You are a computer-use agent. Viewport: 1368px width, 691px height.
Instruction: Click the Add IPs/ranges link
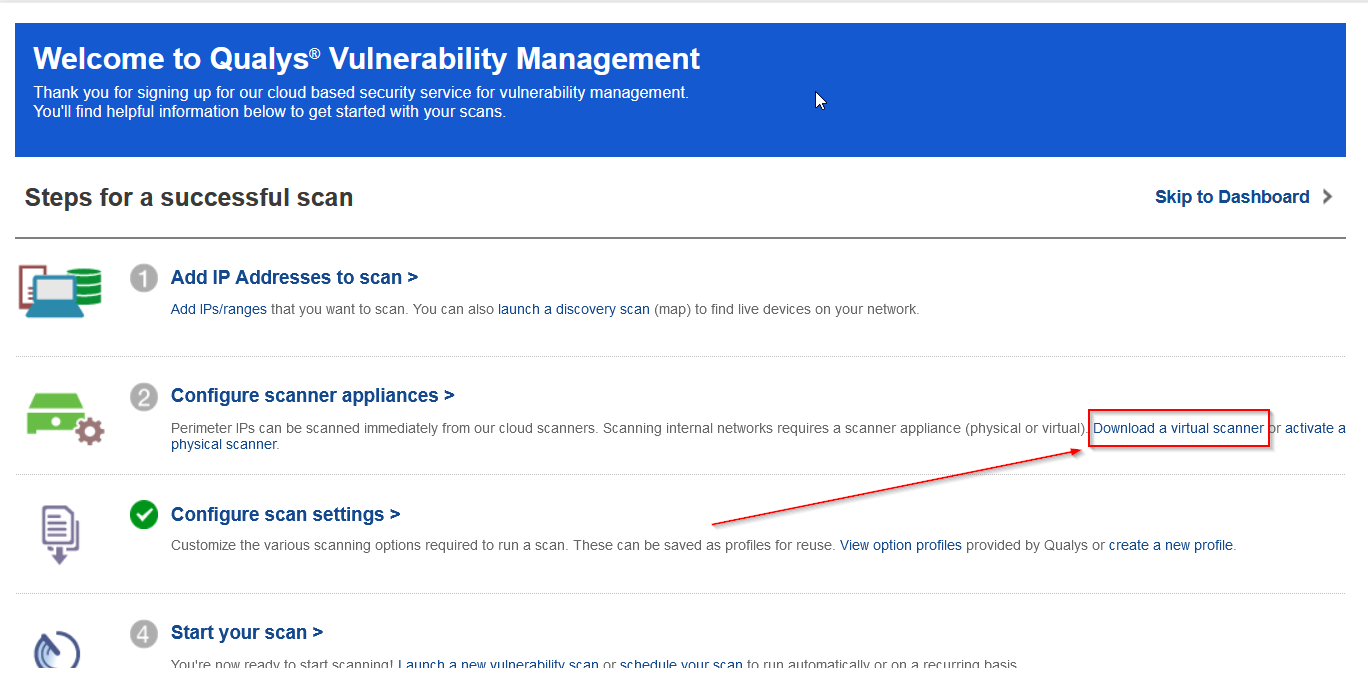[218, 309]
